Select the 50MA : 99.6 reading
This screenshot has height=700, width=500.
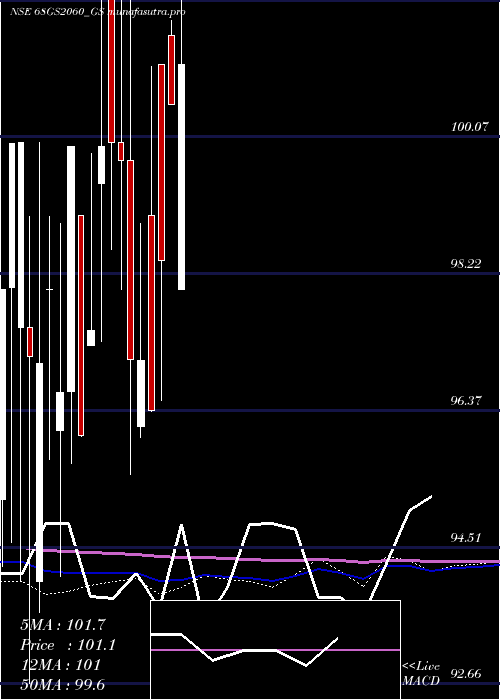point(63,684)
